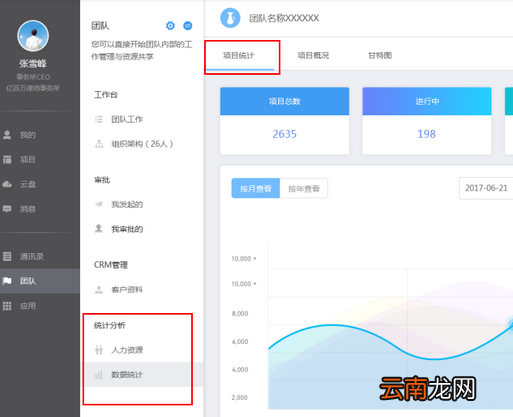The image size is (513, 417).
Task: Click the 团队名称XXXXXX title
Action: coord(284,18)
